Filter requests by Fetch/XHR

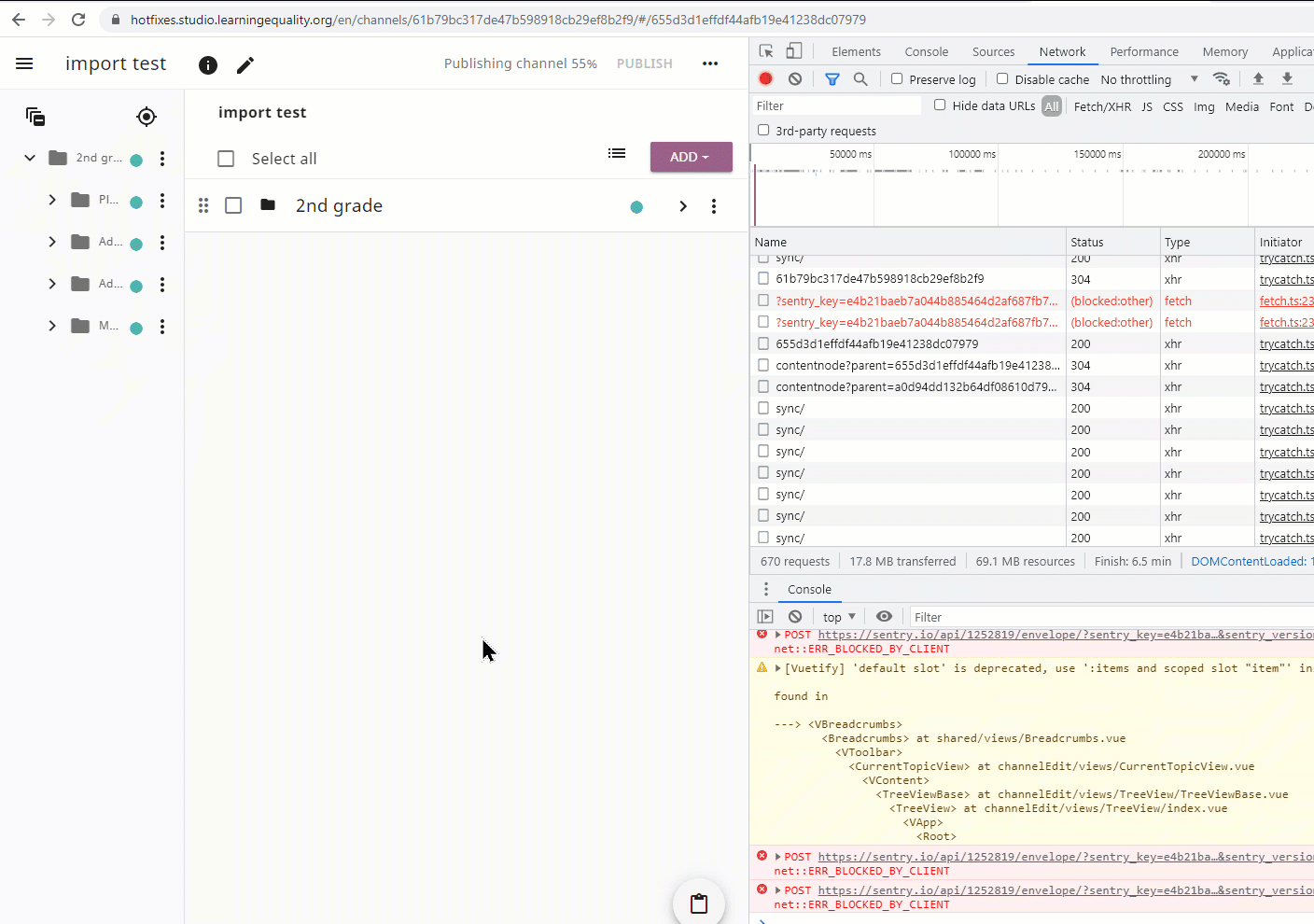(1102, 106)
